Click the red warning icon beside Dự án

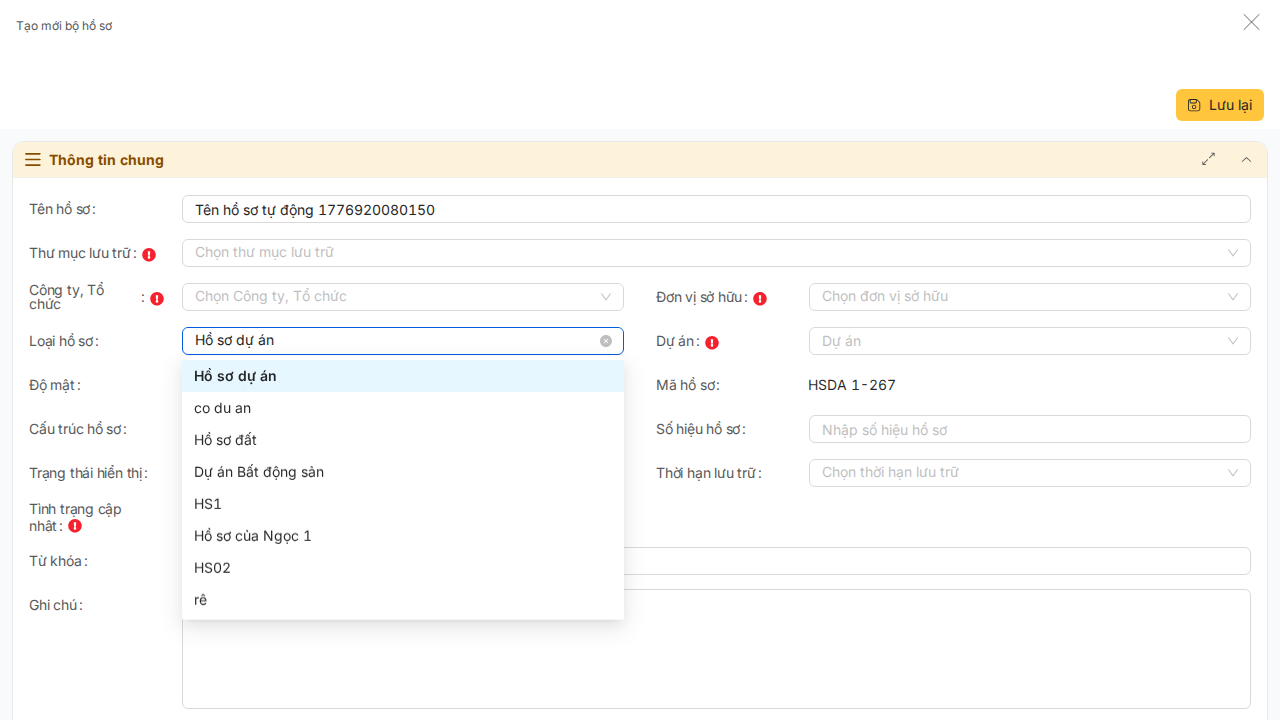pos(712,342)
